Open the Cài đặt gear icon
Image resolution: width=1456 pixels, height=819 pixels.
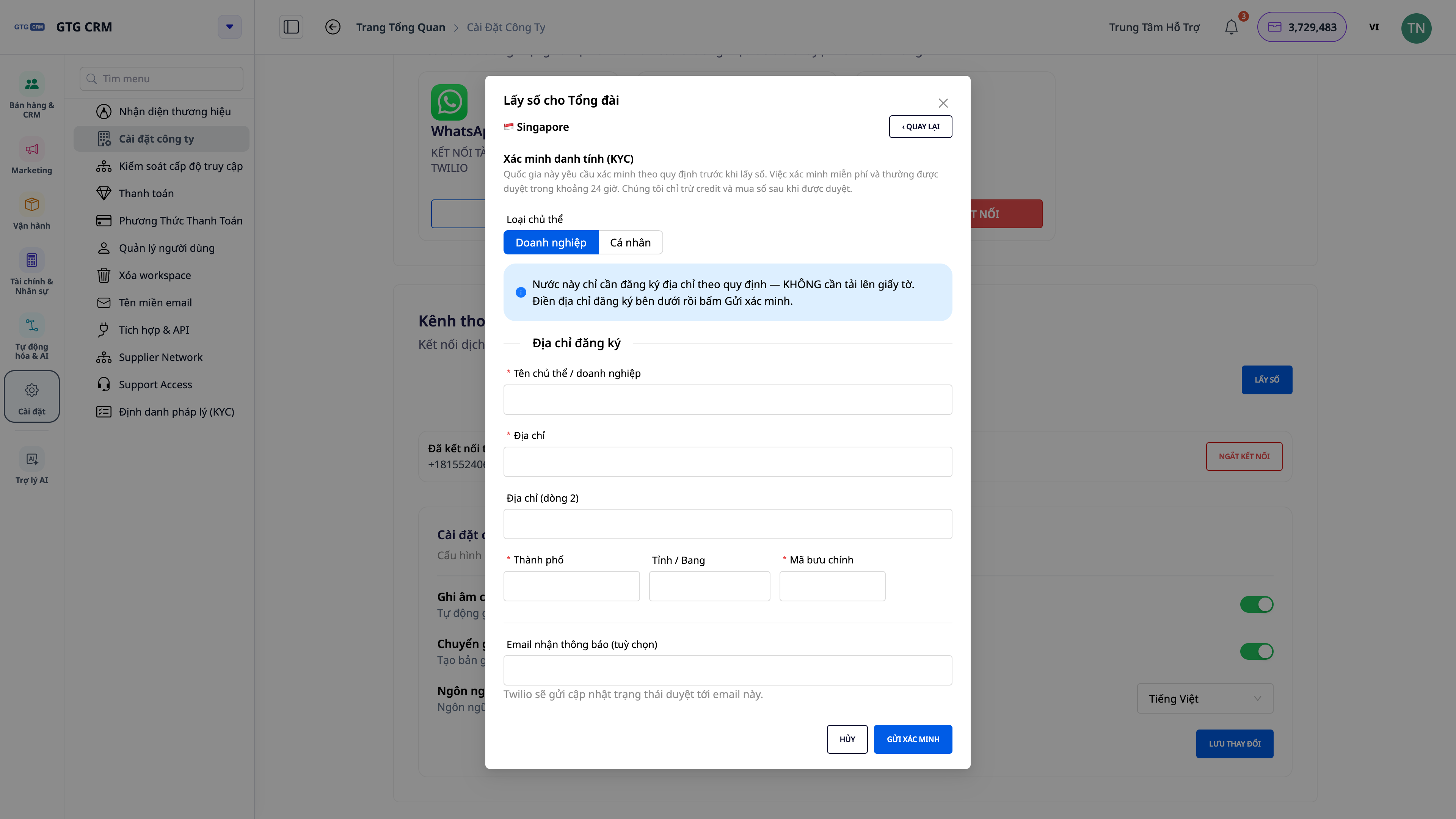[31, 390]
